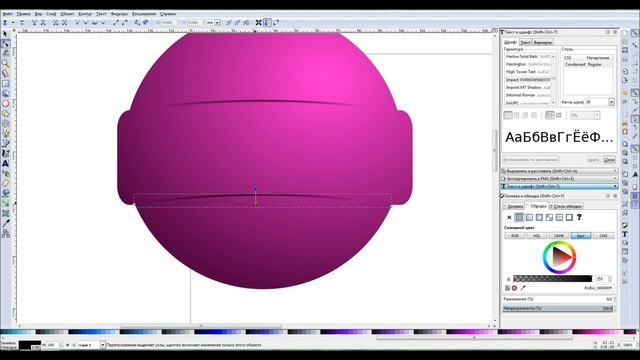Select the Eraser tool
The width and height of the screenshot is (640, 360).
pyautogui.click(x=5, y=184)
